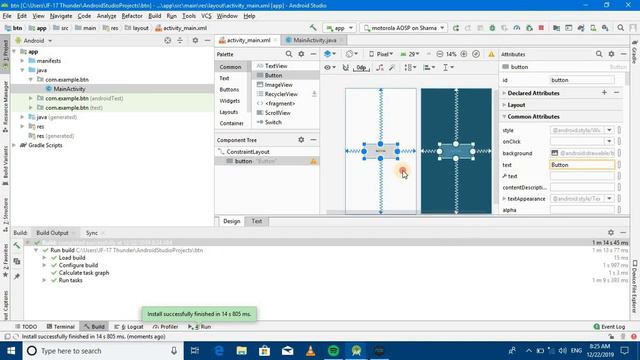Open File Explorer from the taskbar

coord(242,351)
